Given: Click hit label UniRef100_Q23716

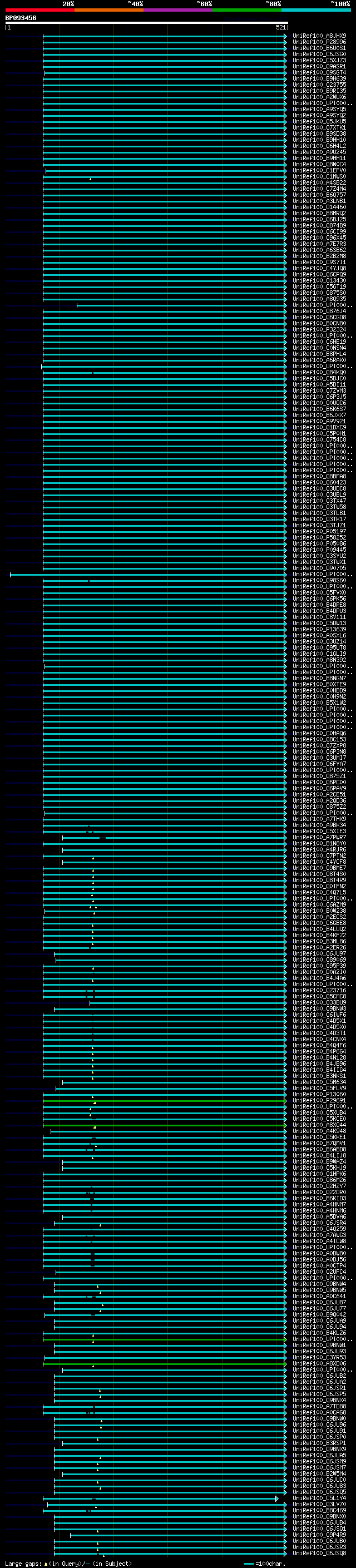Looking at the screenshot, I should pyautogui.click(x=319, y=990).
